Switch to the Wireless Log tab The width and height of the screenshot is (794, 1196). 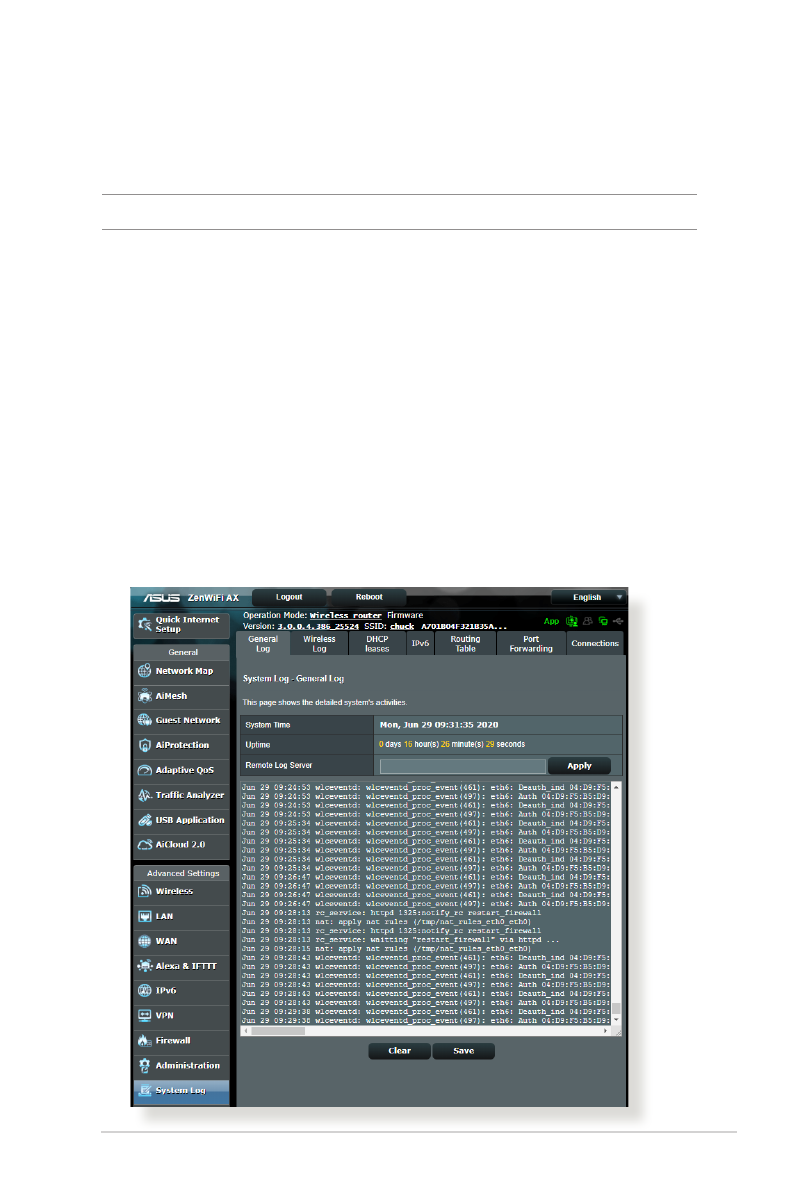pos(319,643)
